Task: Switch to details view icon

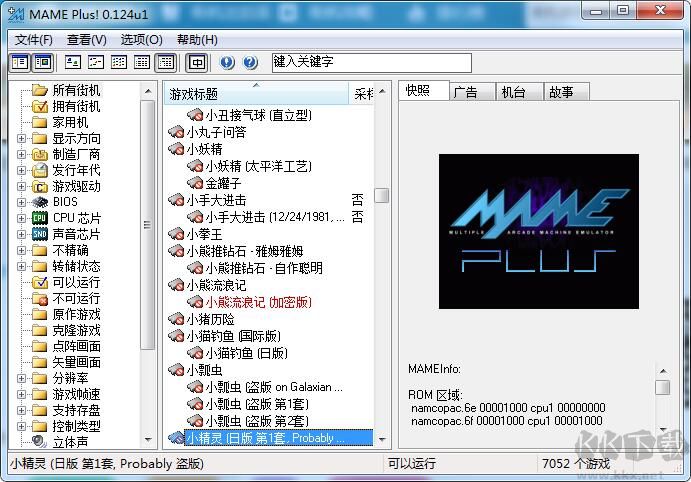Action: click(x=141, y=62)
